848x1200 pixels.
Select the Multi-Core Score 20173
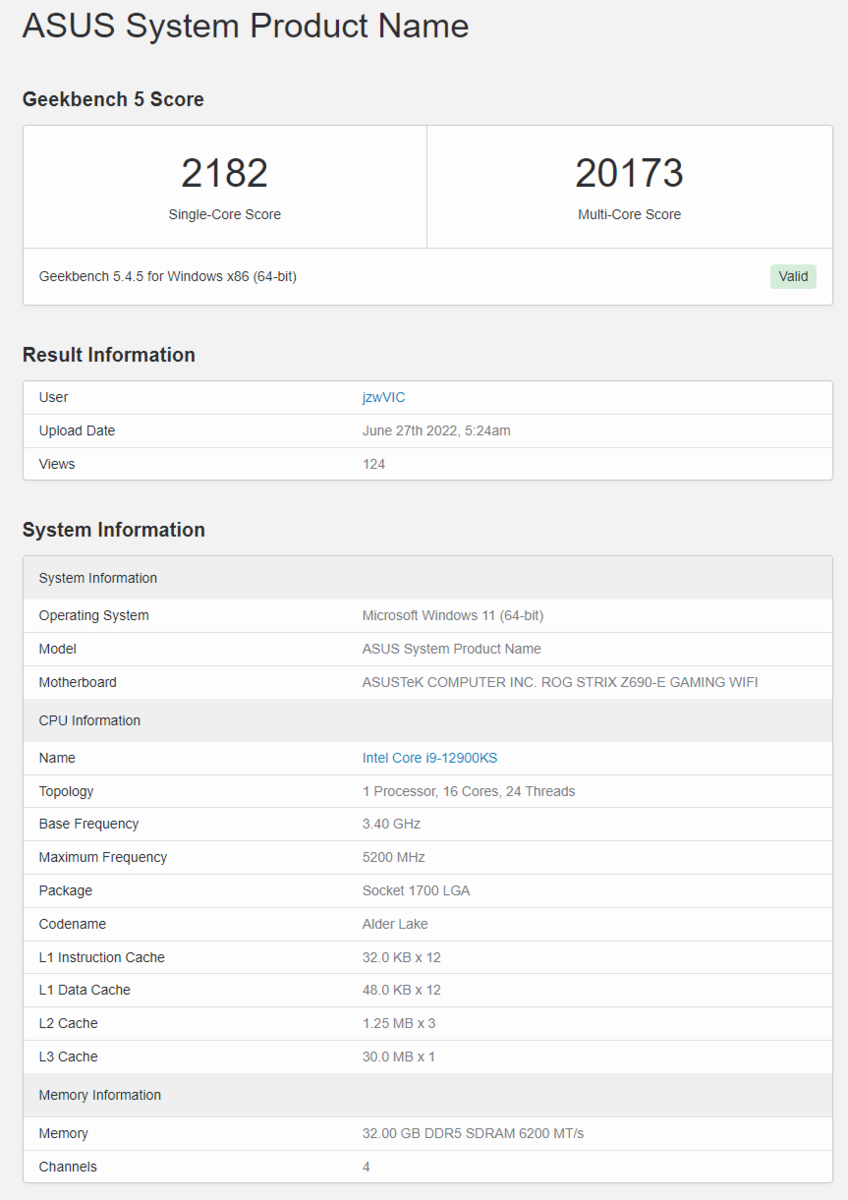point(629,172)
